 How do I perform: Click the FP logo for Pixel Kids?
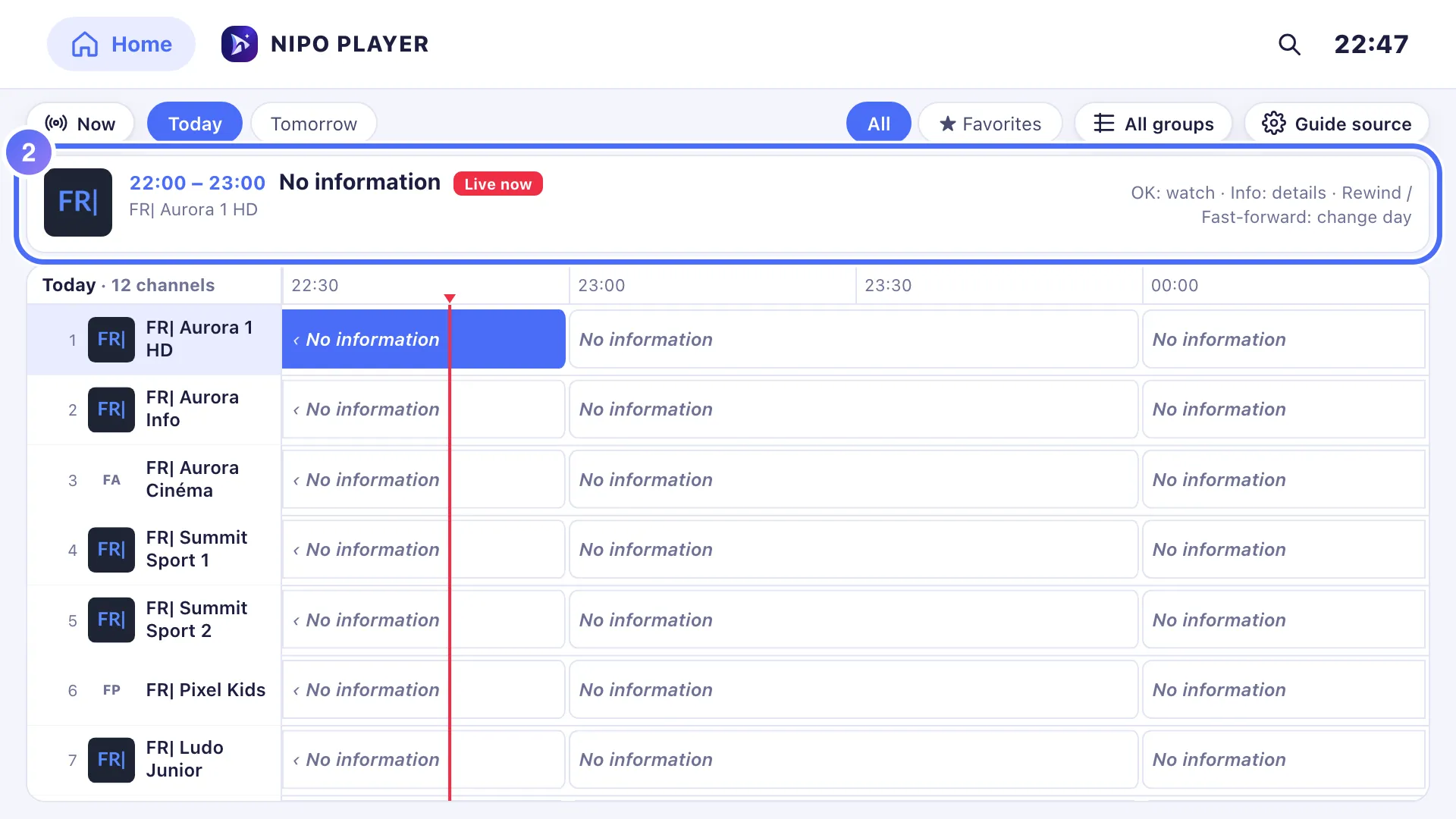tap(111, 690)
